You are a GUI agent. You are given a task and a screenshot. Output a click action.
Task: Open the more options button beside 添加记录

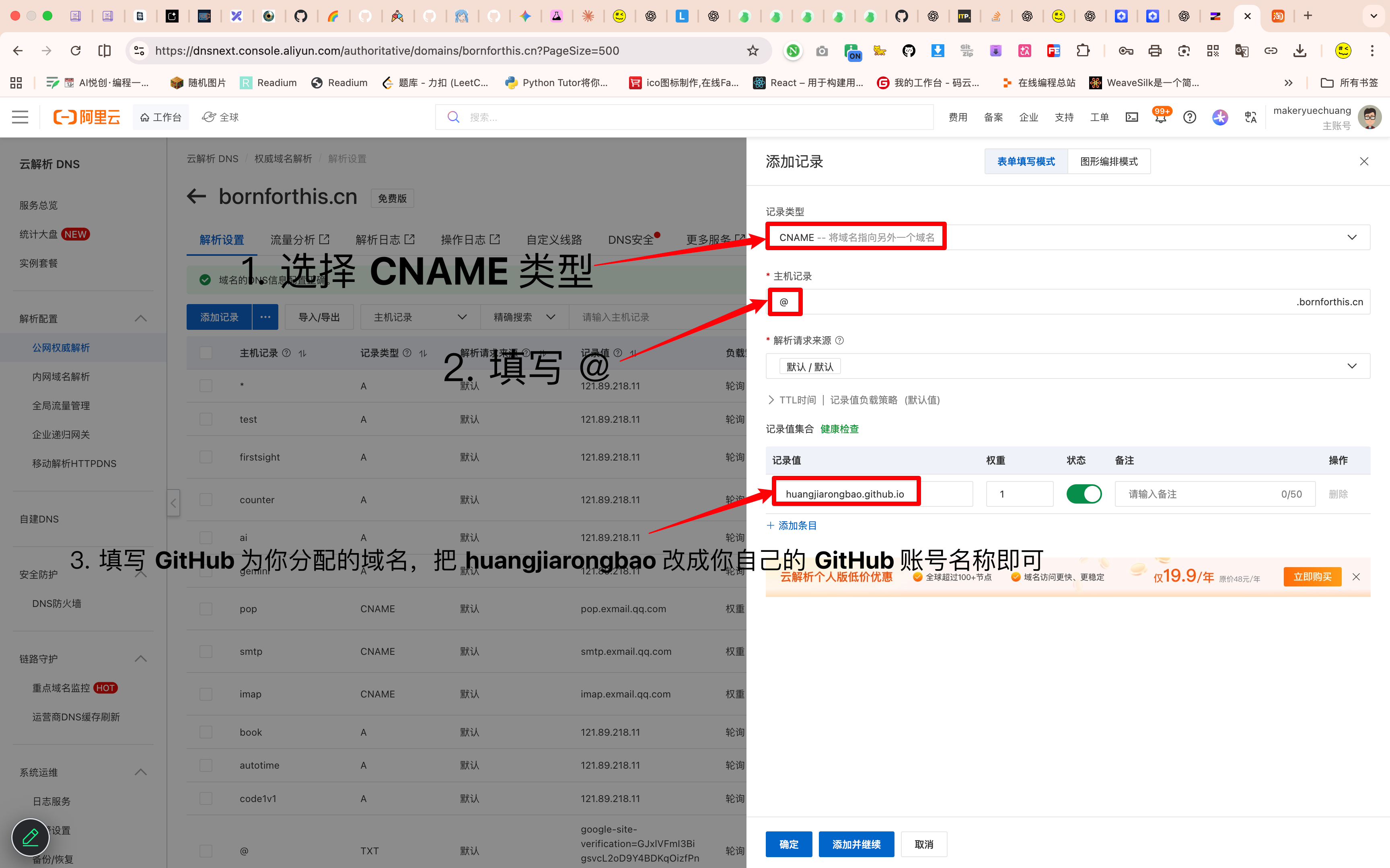pyautogui.click(x=265, y=317)
